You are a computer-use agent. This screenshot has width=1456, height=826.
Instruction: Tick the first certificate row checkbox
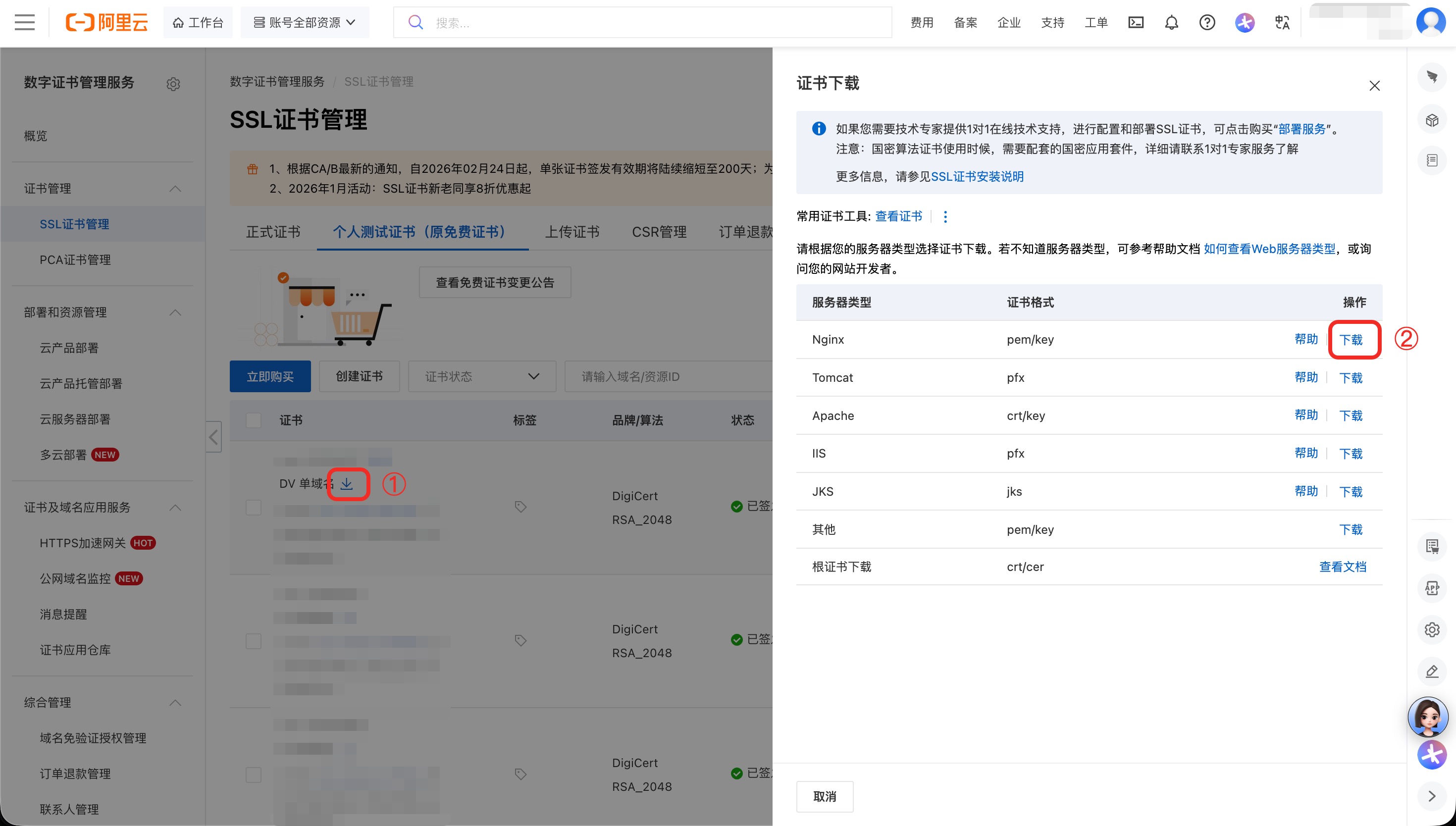(254, 507)
